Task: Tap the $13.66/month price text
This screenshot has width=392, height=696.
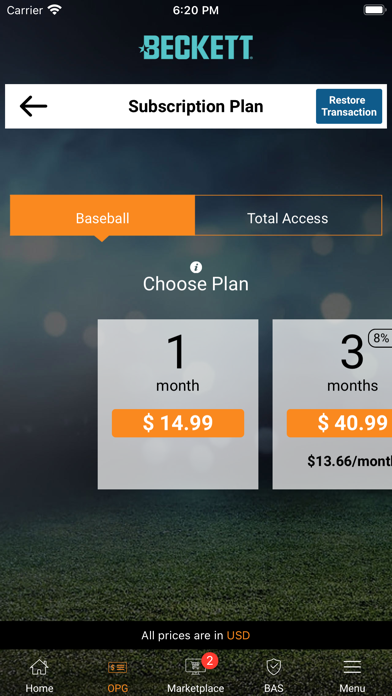Action: click(349, 461)
